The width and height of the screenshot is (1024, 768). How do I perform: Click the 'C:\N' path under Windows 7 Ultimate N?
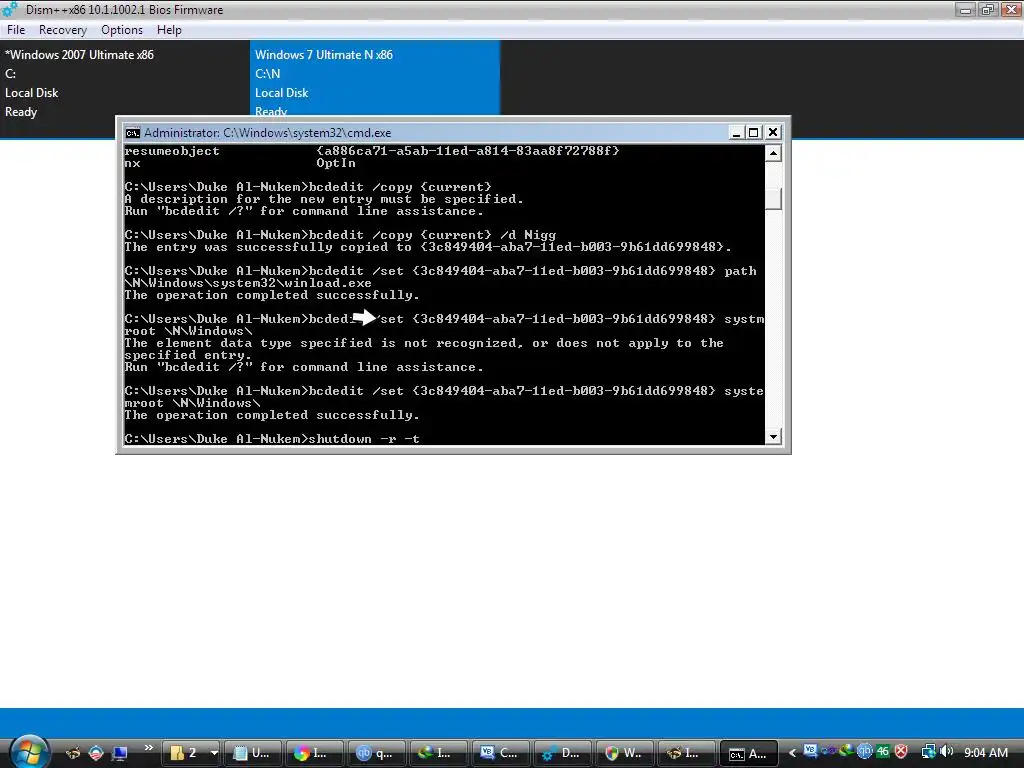click(x=268, y=74)
